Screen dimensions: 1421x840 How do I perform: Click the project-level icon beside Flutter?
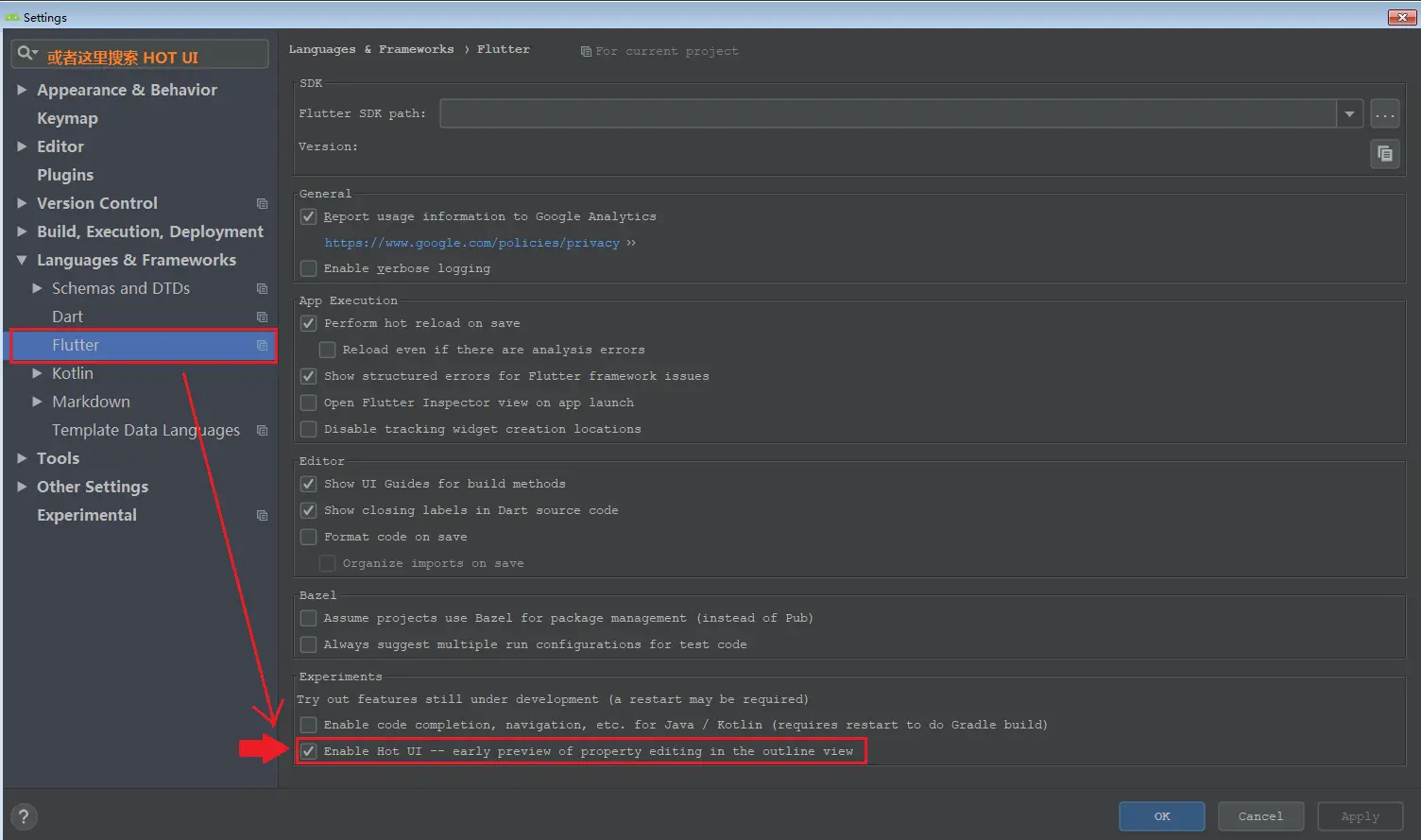(x=263, y=345)
